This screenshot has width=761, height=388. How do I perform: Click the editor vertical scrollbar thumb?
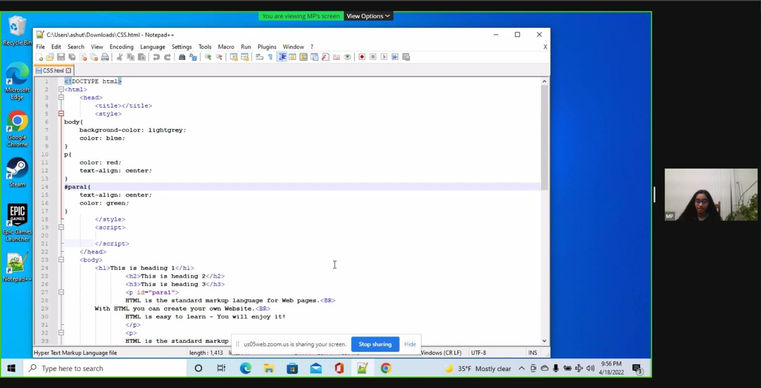[544, 138]
